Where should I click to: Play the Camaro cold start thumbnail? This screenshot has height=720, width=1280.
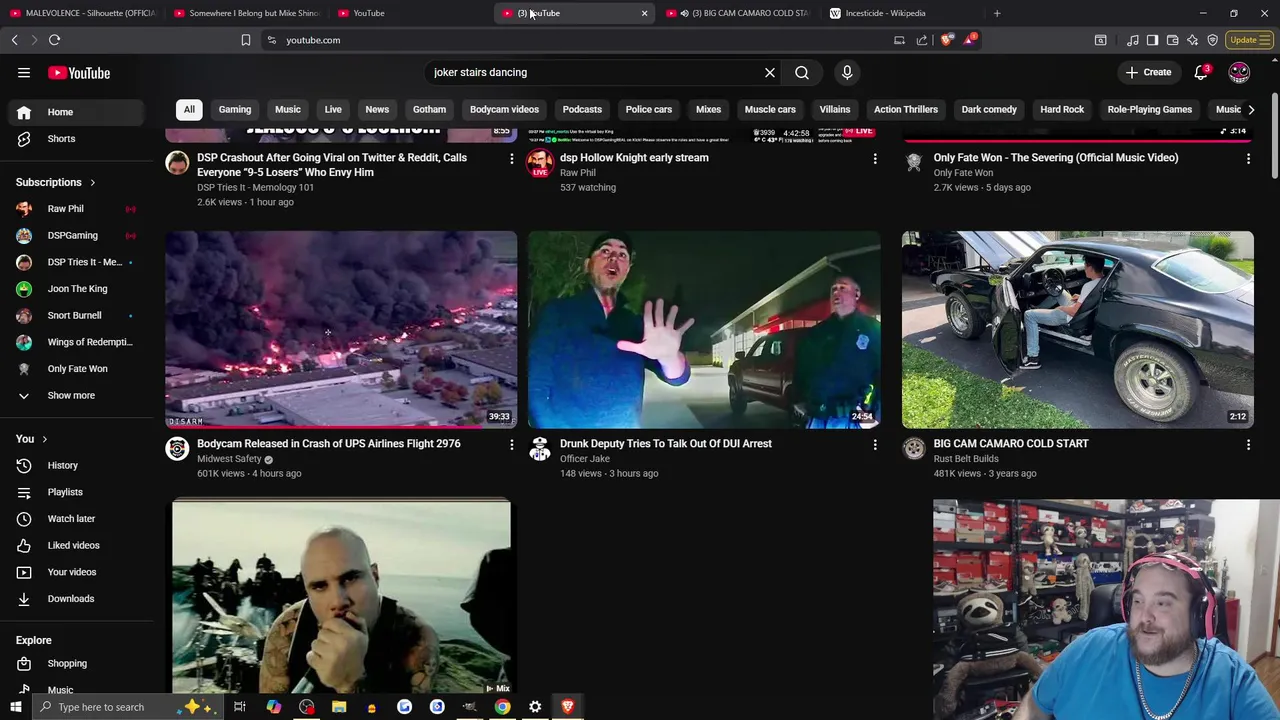pos(1077,330)
